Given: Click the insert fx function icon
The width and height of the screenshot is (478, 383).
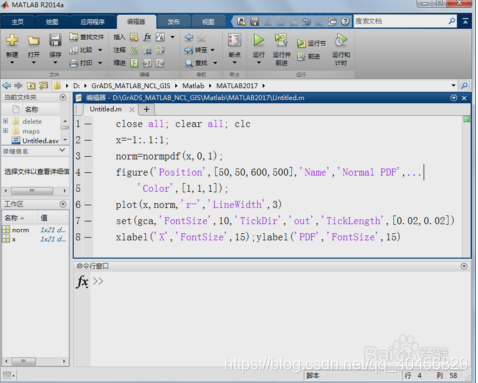Looking at the screenshot, I should 147,37.
